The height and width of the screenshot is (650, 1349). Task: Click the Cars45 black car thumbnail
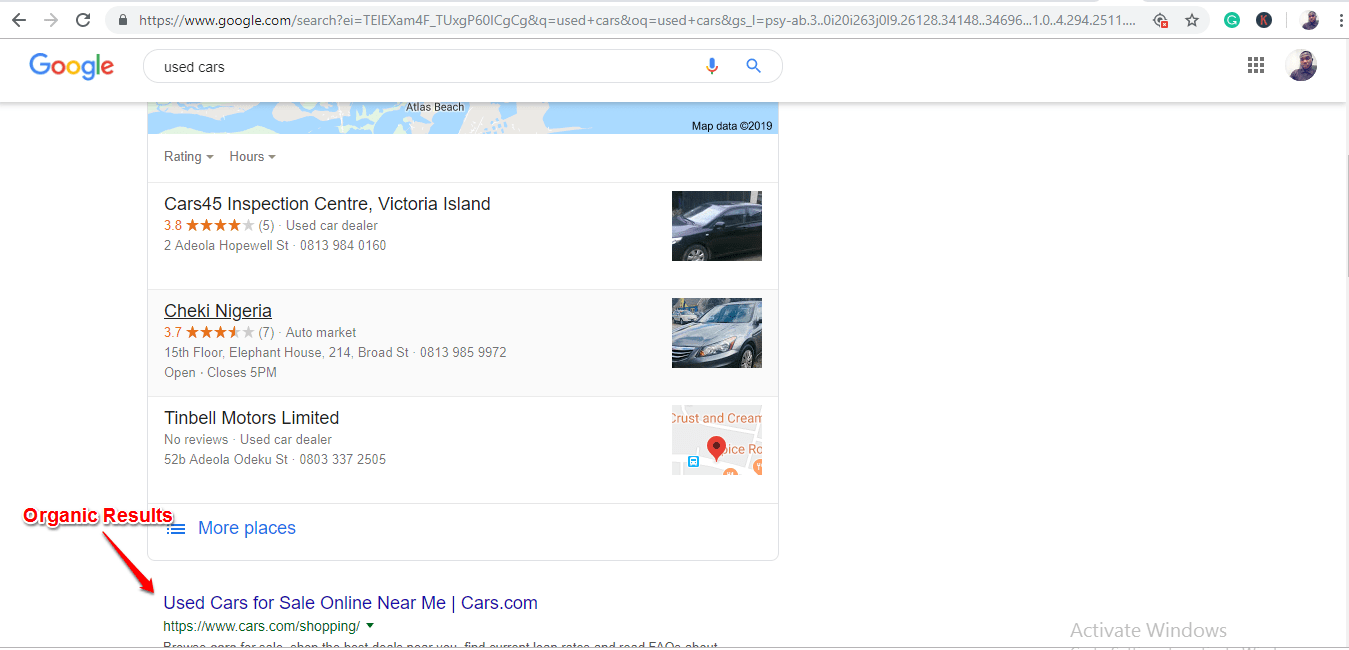click(717, 226)
